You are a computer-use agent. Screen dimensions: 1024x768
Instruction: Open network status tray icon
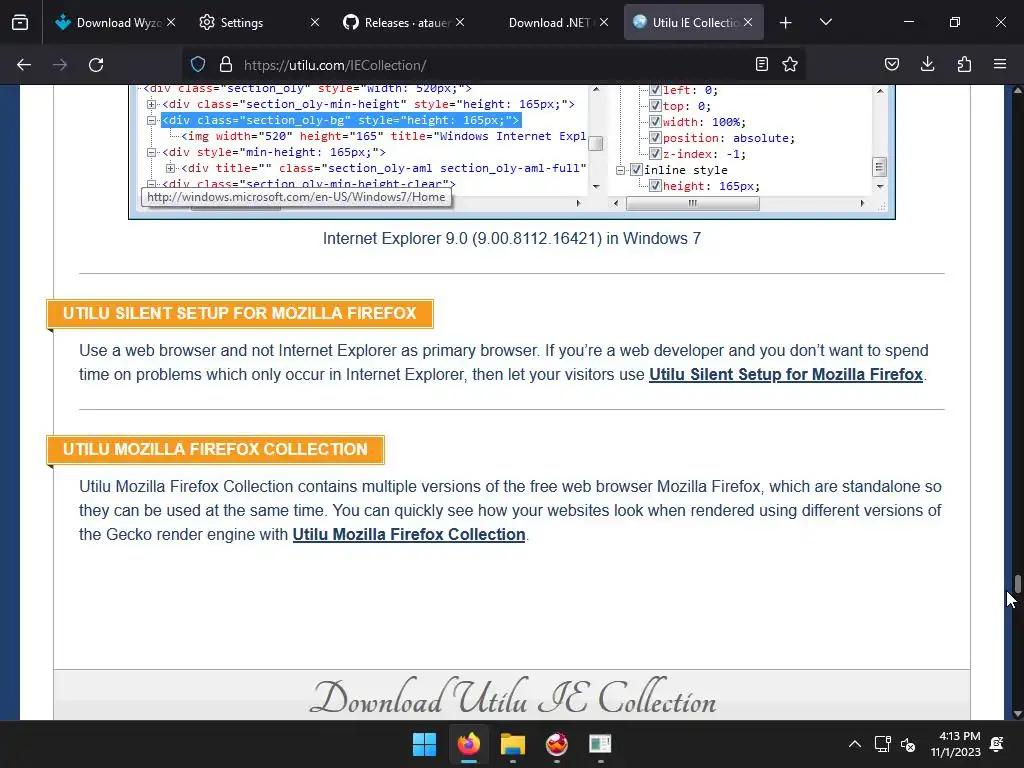(882, 744)
